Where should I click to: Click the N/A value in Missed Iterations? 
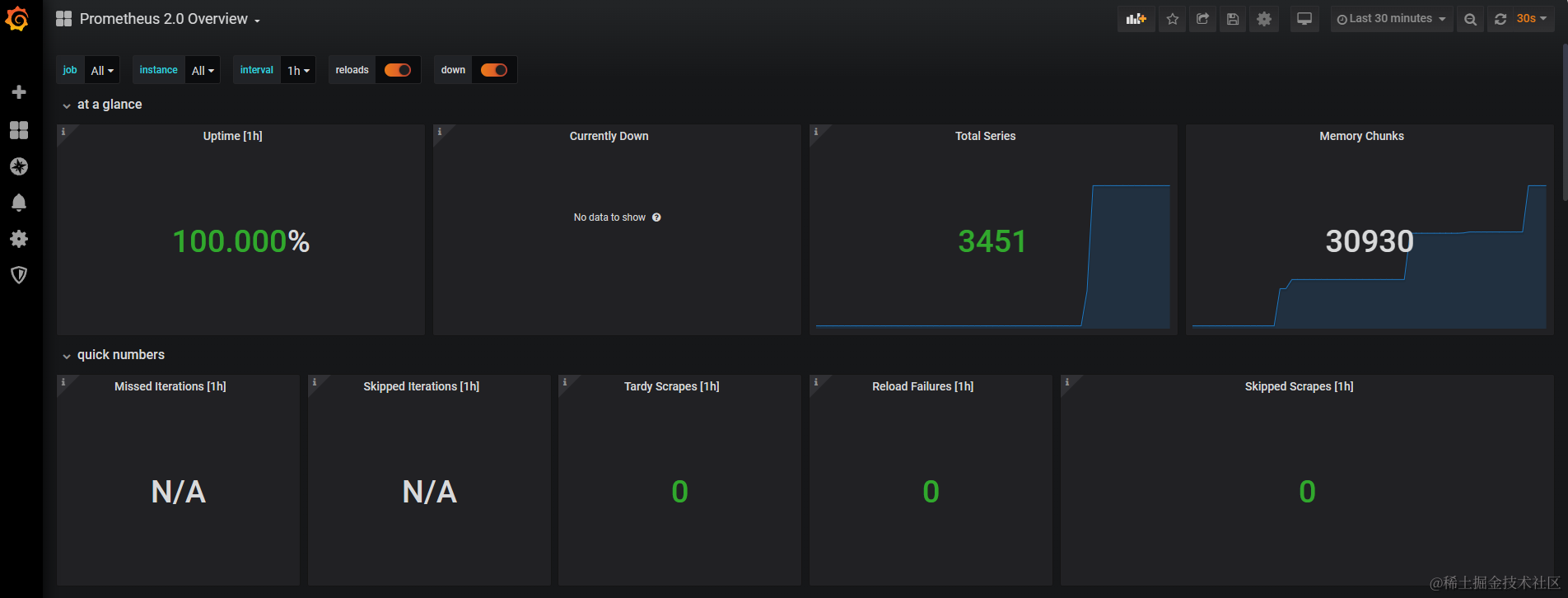(179, 492)
